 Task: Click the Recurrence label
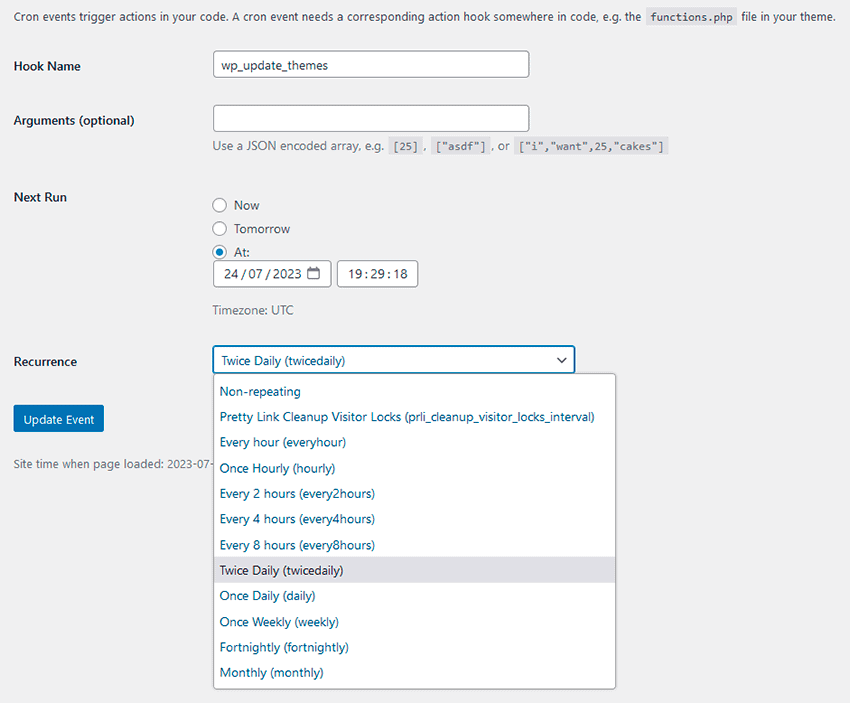(45, 362)
